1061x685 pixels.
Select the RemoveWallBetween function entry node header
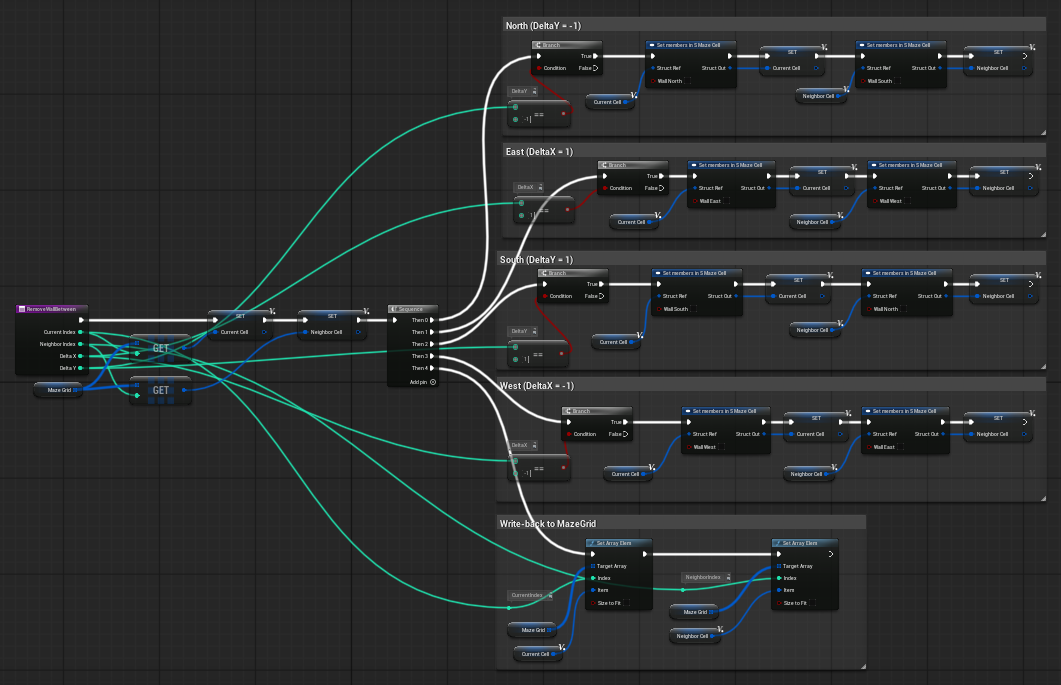coord(51,309)
